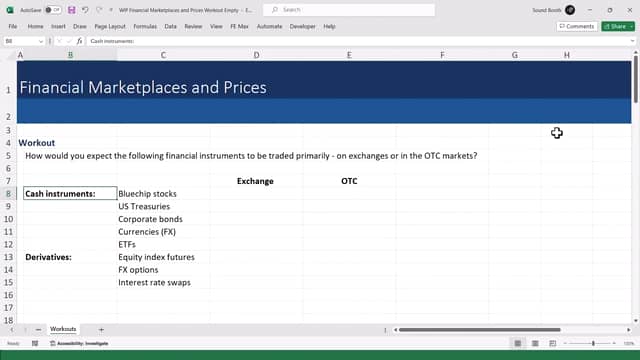Click the Name Box cell reference
640x360 pixels.
tap(20, 41)
